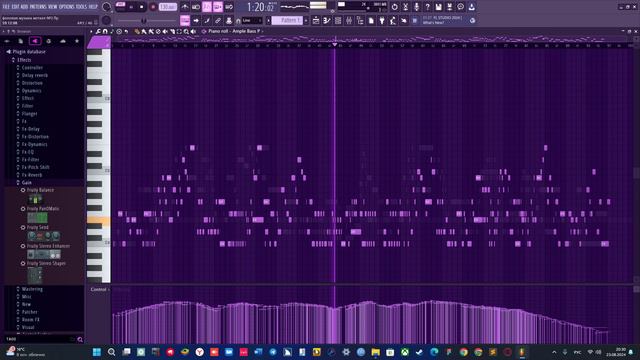Click the stamp tool icon
Image resolution: width=640 pixels, height=360 pixels.
click(229, 20)
